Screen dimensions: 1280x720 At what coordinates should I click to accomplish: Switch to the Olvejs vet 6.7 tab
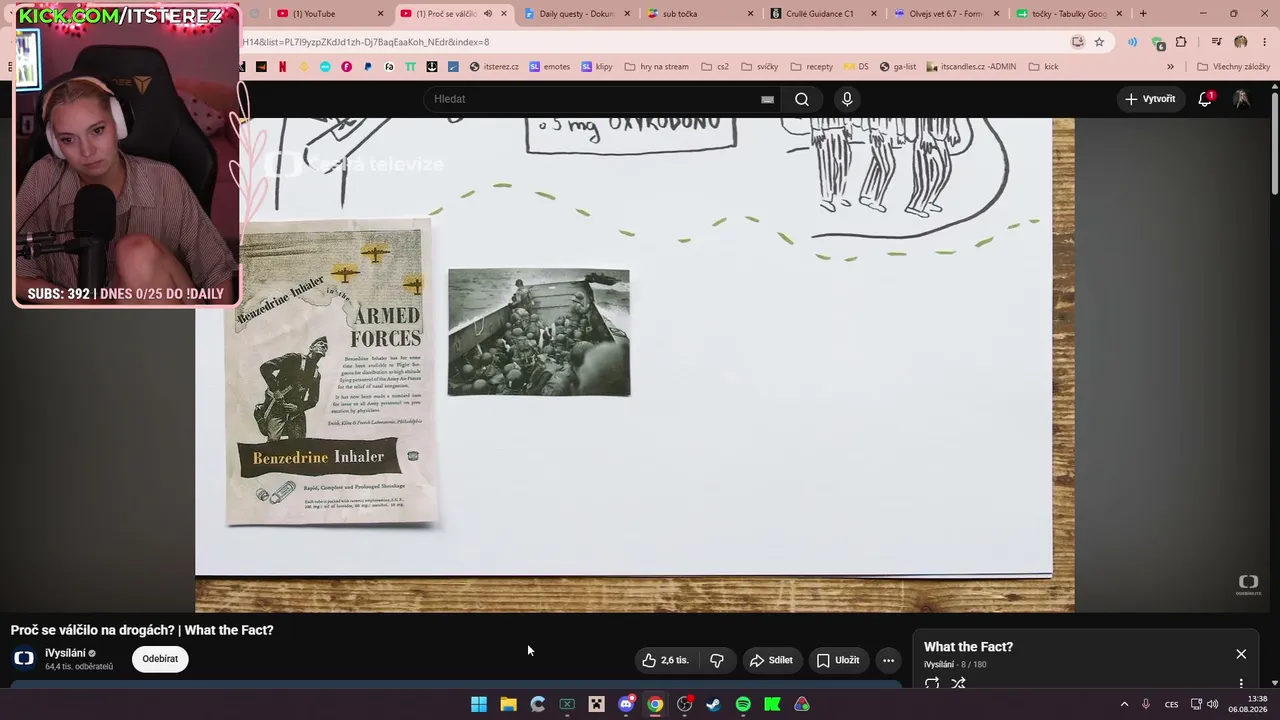947,14
